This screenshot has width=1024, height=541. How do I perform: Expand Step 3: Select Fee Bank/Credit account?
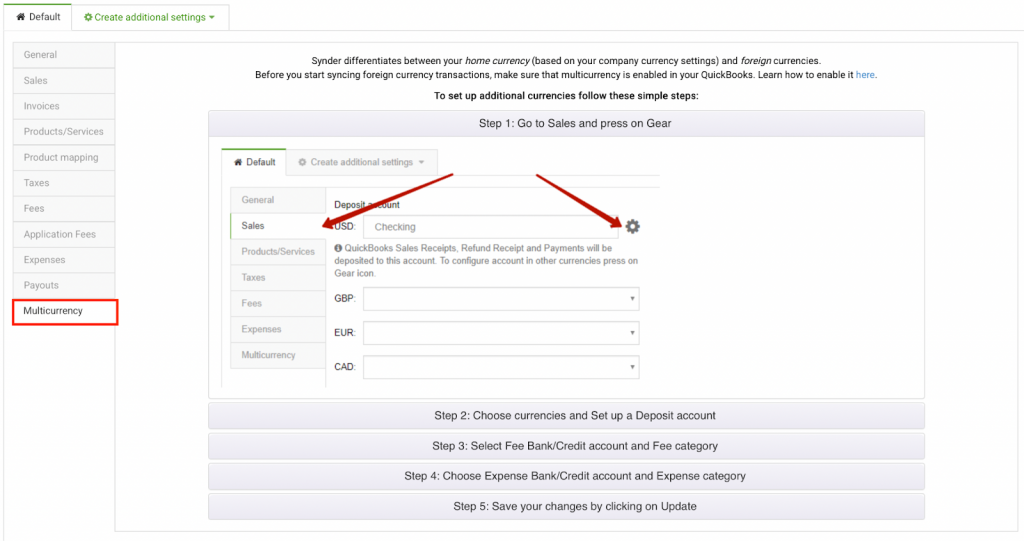coord(566,446)
